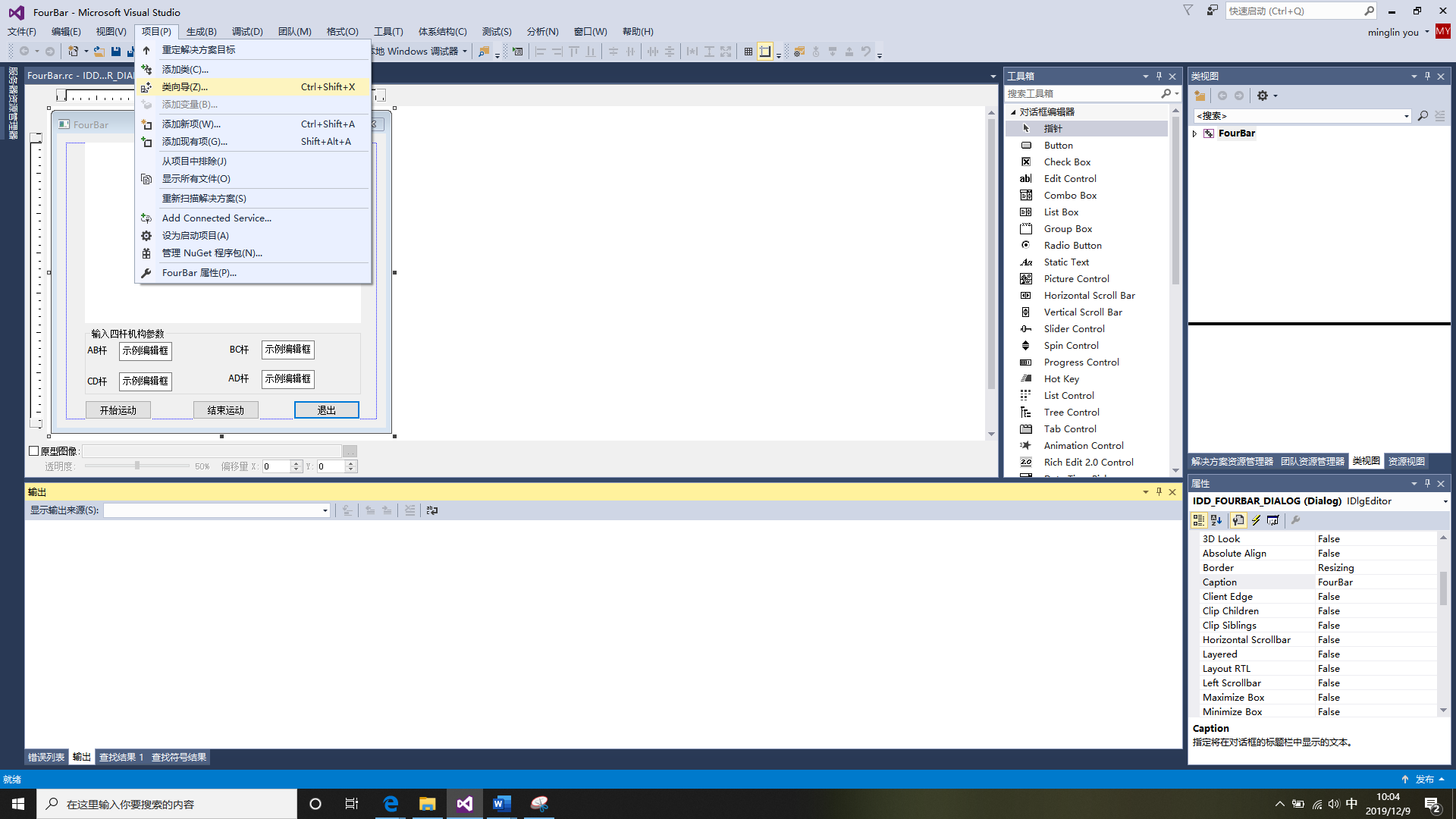Screen dimensions: 1456x819
Task: Select Manage NuGet Packages entry
Action: [254, 253]
